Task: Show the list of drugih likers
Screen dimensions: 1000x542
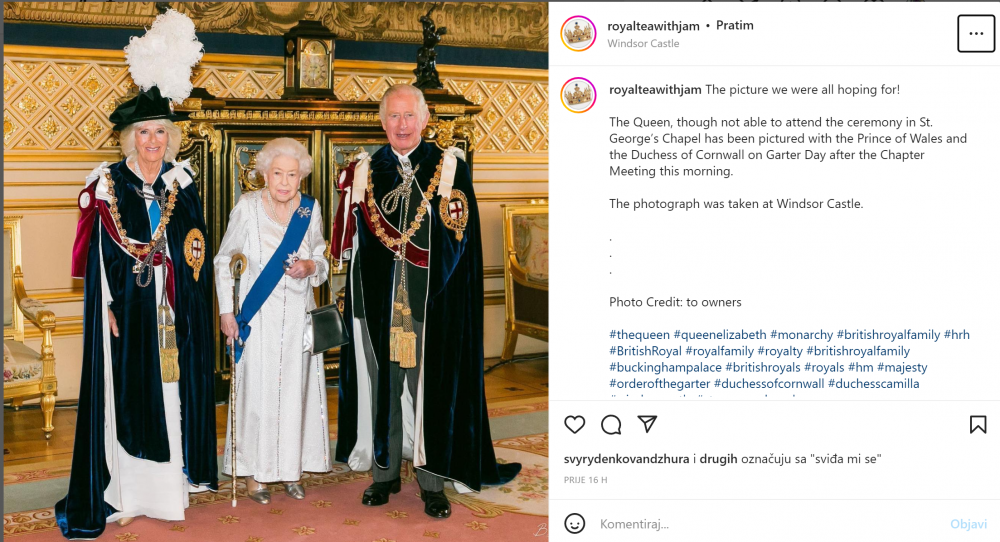Action: [718, 459]
